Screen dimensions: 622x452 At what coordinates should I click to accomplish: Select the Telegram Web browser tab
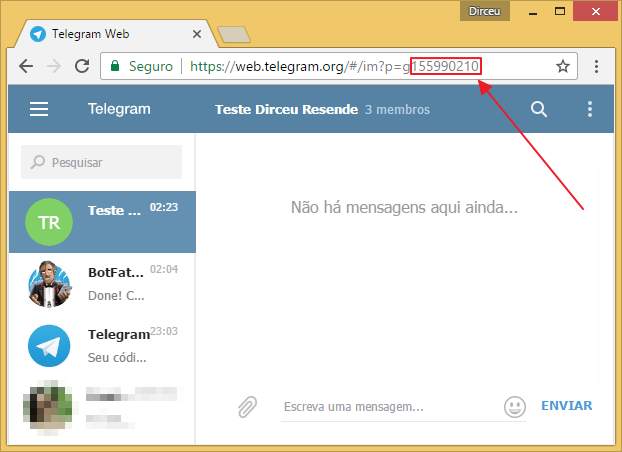(x=110, y=33)
